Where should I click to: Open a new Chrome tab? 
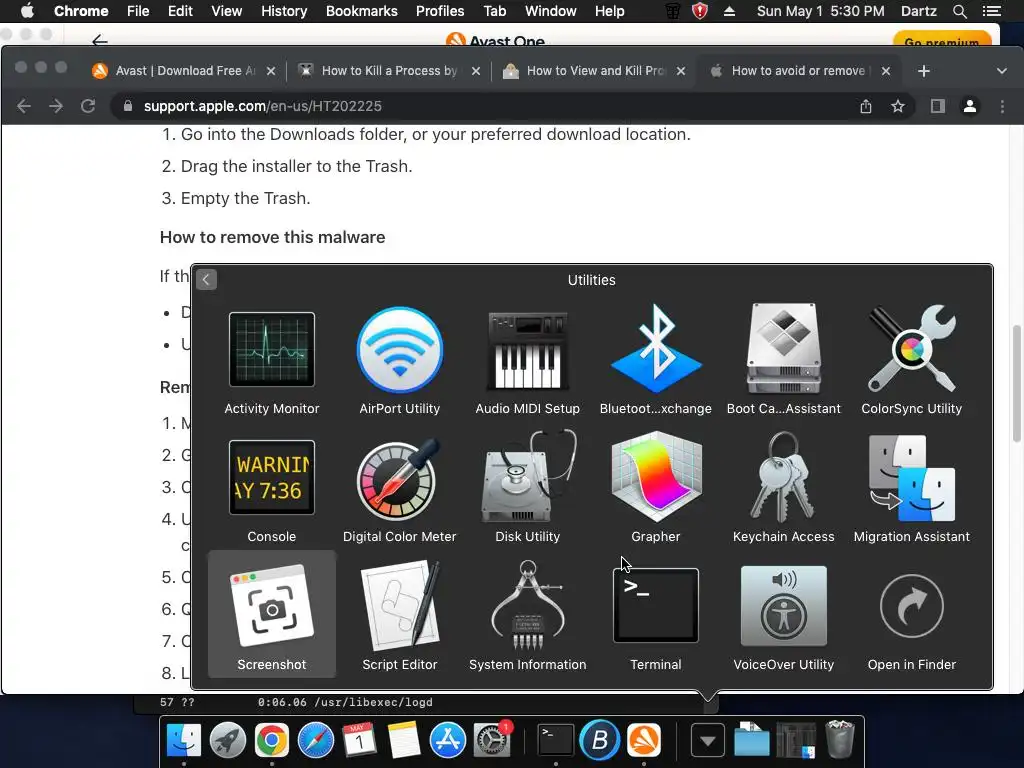coord(923,71)
